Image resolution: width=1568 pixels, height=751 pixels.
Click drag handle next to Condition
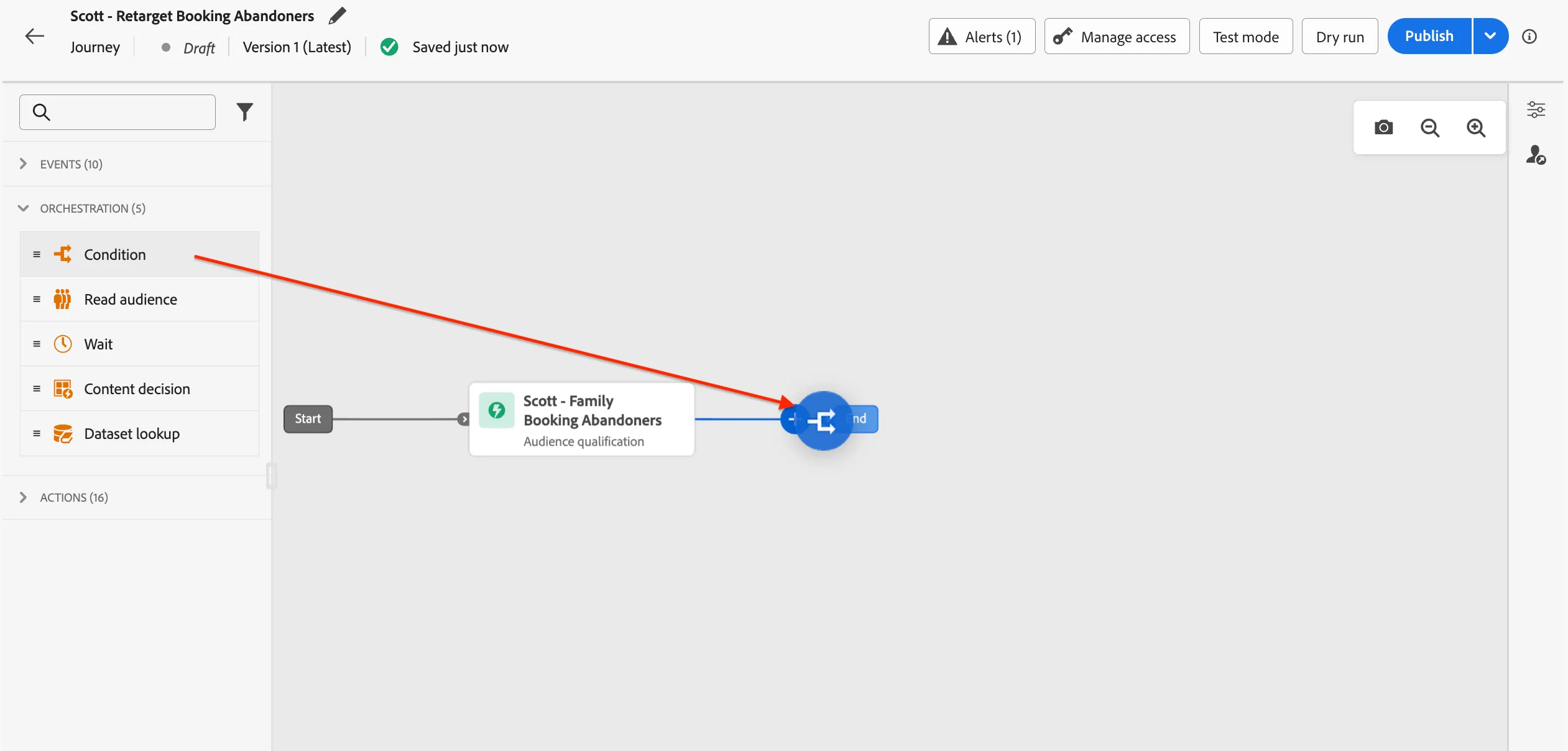[37, 254]
